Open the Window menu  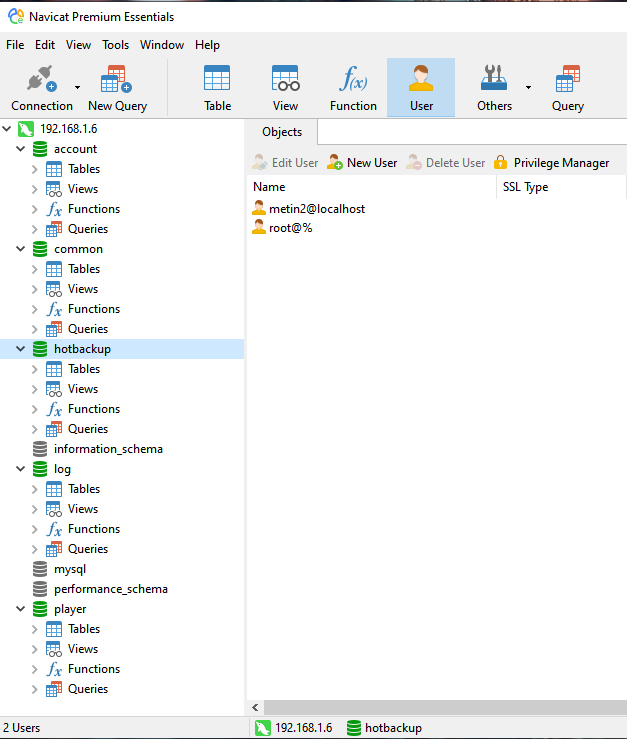(x=162, y=45)
